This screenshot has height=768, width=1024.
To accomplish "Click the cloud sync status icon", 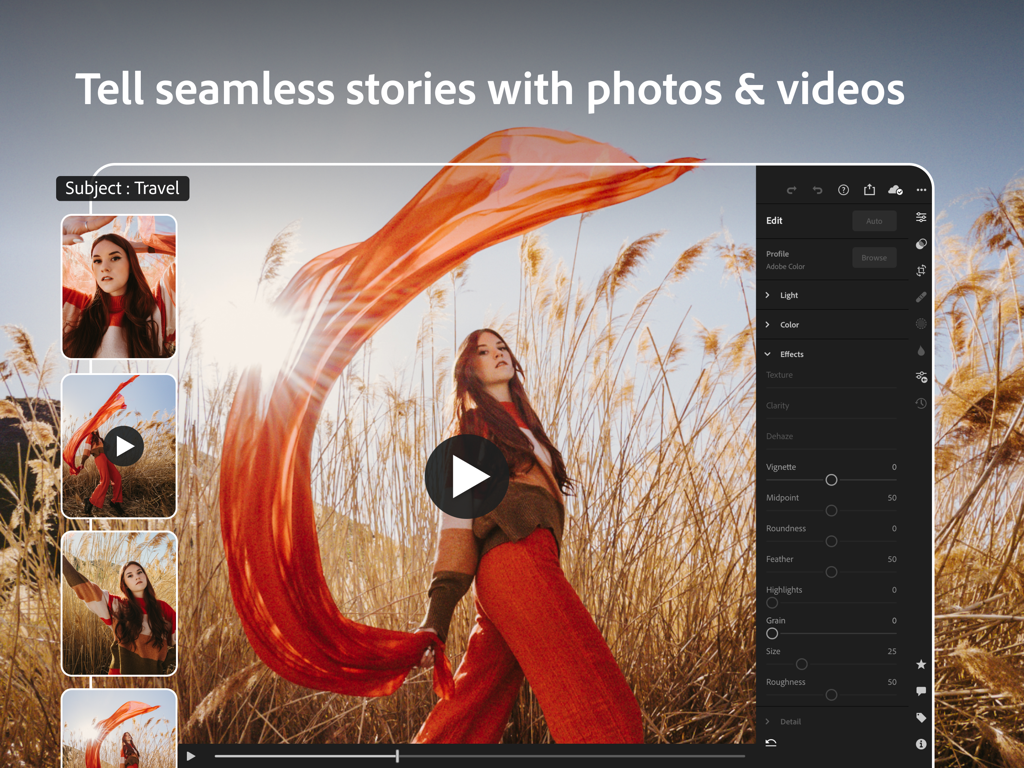I will (x=897, y=189).
